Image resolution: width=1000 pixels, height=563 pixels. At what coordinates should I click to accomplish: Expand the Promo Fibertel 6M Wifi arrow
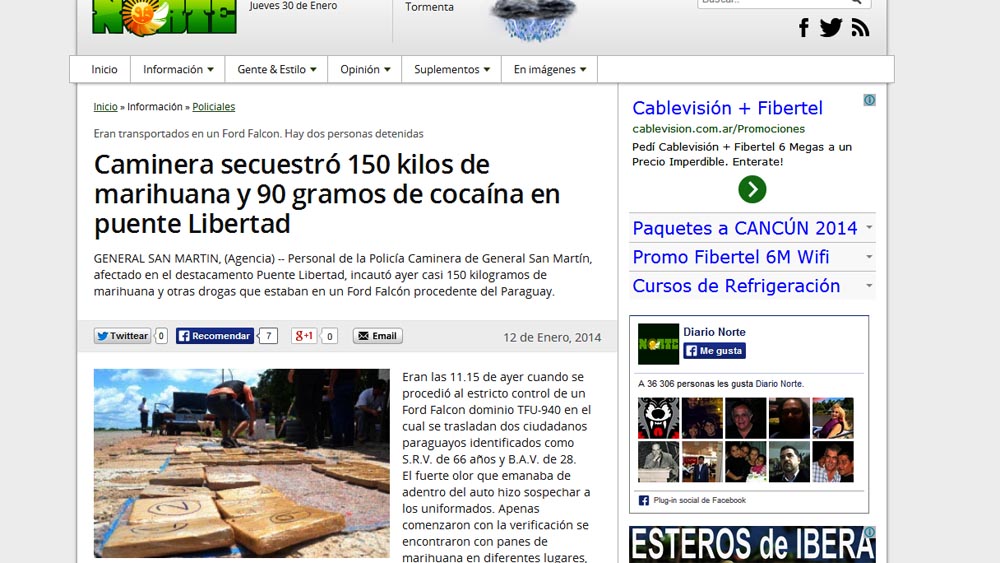point(869,256)
